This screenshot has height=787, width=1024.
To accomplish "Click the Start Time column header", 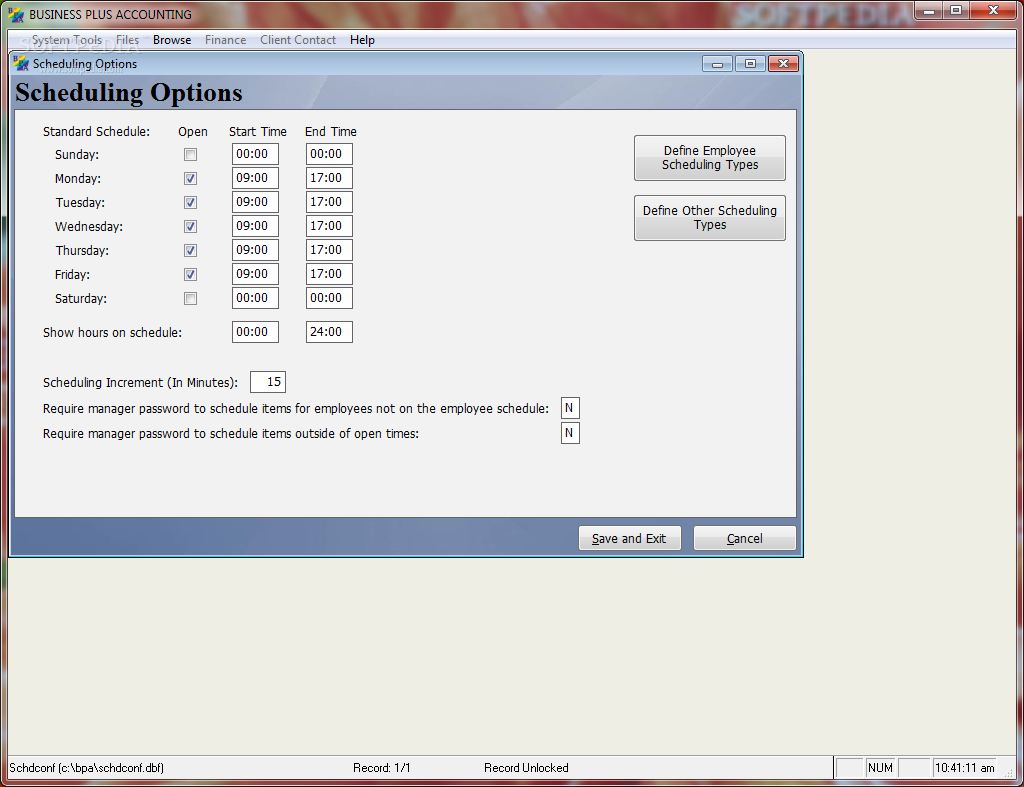I will click(258, 132).
